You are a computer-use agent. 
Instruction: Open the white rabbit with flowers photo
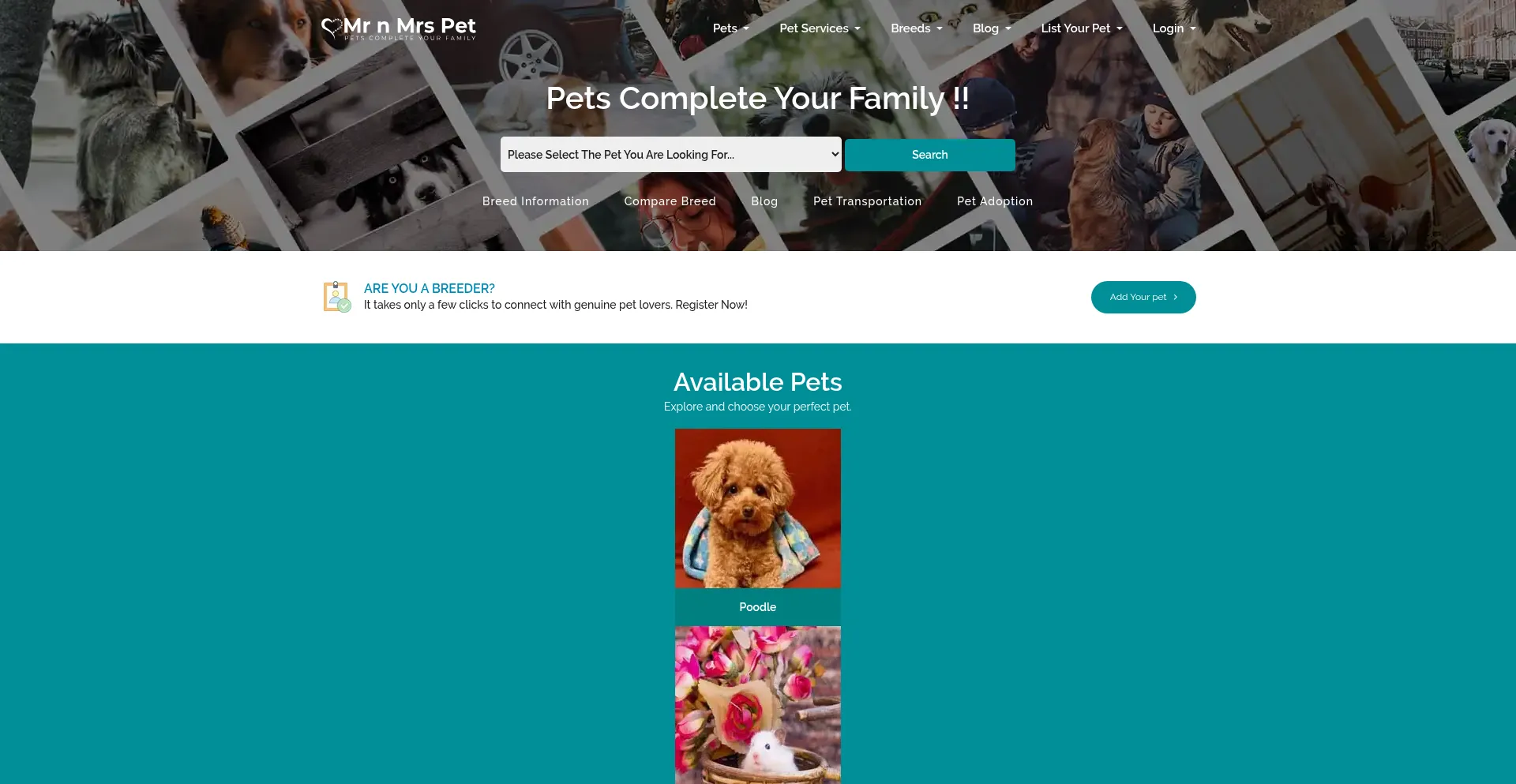[757, 704]
